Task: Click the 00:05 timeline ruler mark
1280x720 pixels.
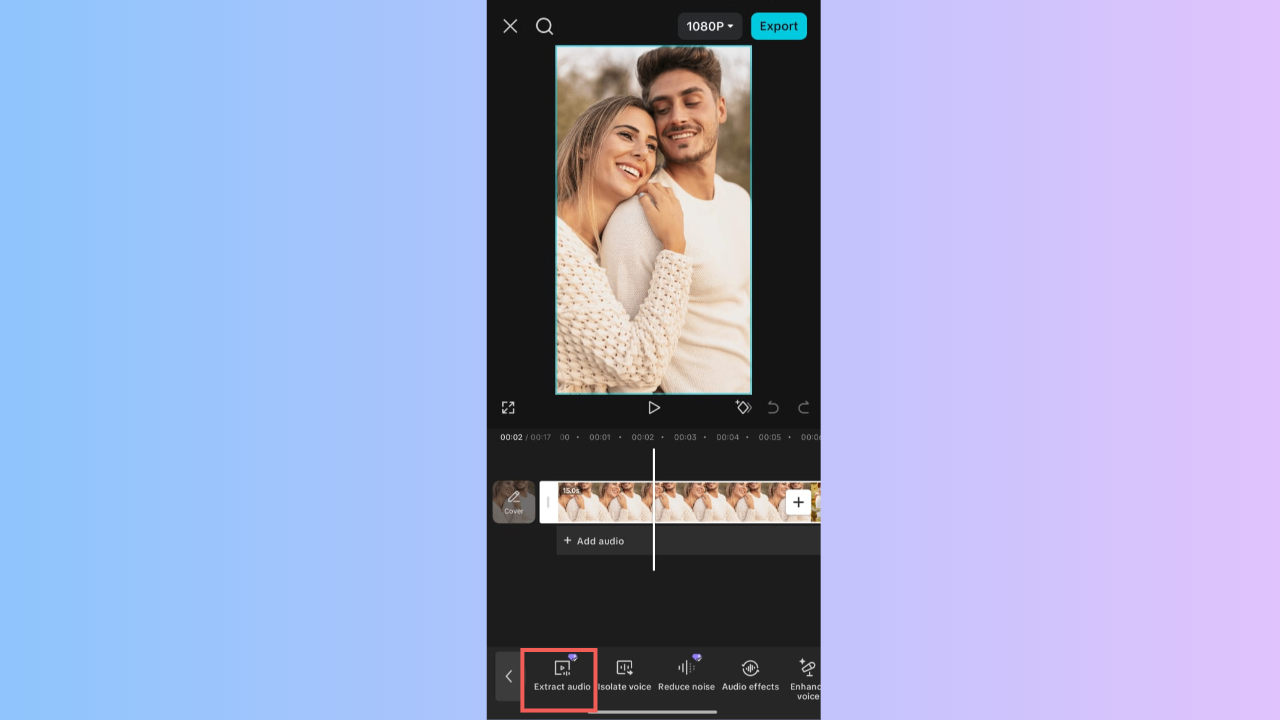Action: (x=769, y=437)
